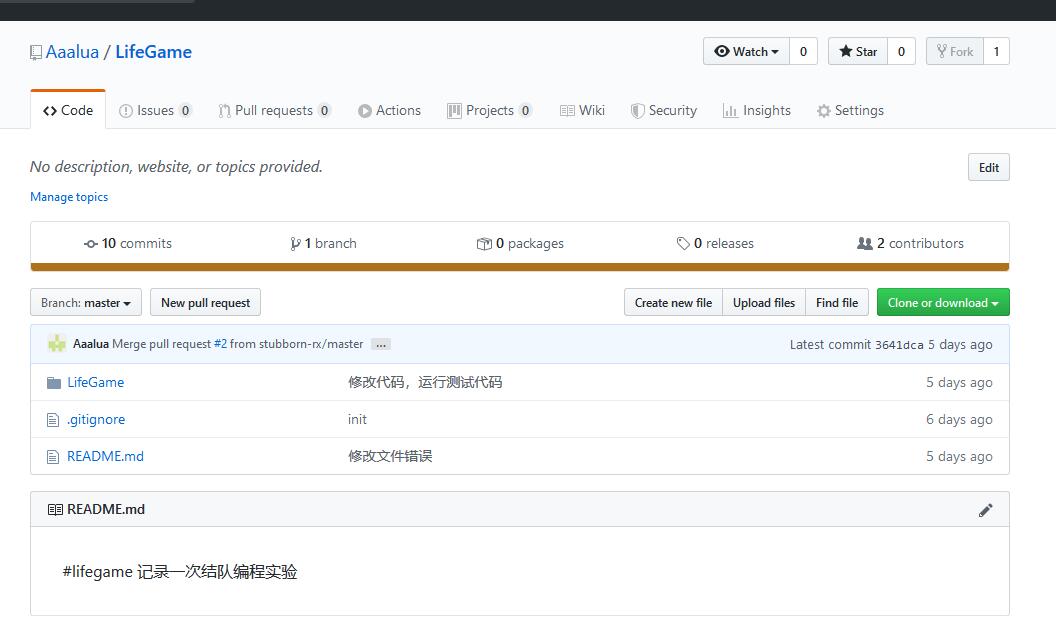The image size is (1056, 638).
Task: Click the book icon in README.md header
Action: 55,509
